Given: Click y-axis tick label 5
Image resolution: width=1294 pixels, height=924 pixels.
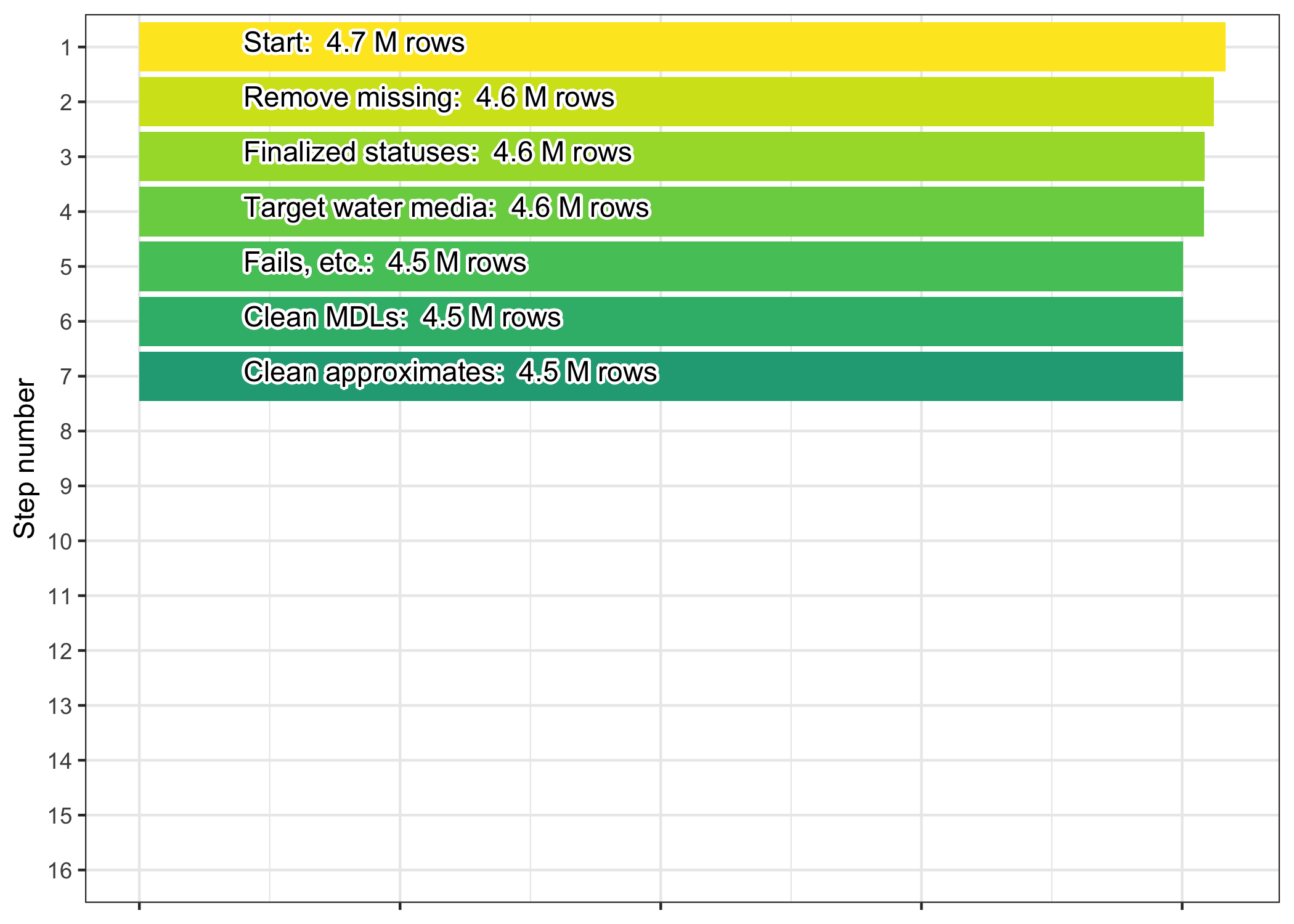Looking at the screenshot, I should pos(66,267).
